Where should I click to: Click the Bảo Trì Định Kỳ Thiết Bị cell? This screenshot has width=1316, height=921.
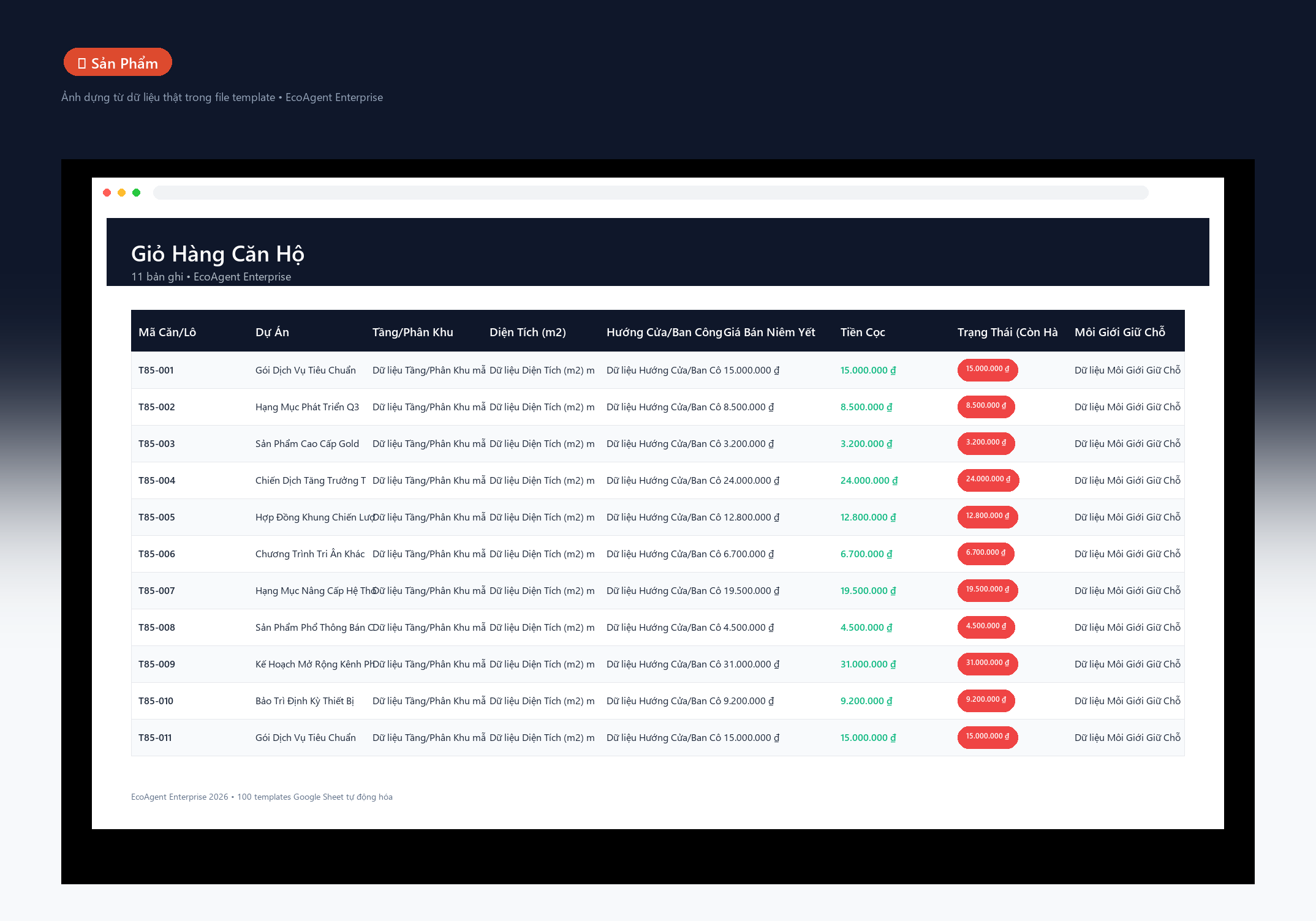304,701
